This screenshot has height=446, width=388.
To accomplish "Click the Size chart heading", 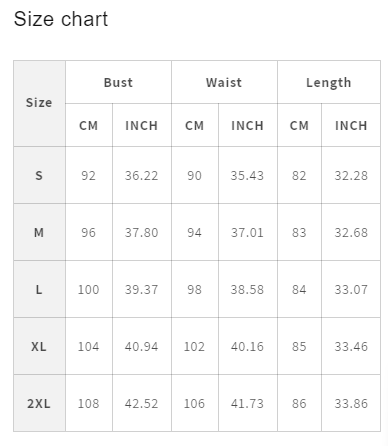I will pos(61,19).
